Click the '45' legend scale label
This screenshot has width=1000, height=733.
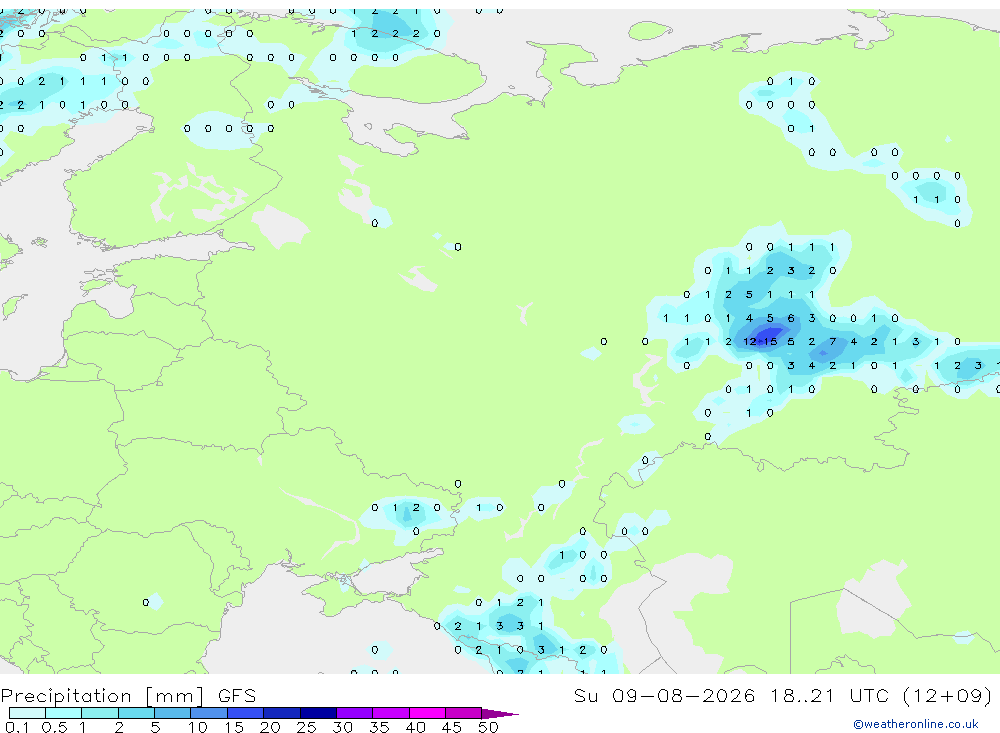pos(452,727)
